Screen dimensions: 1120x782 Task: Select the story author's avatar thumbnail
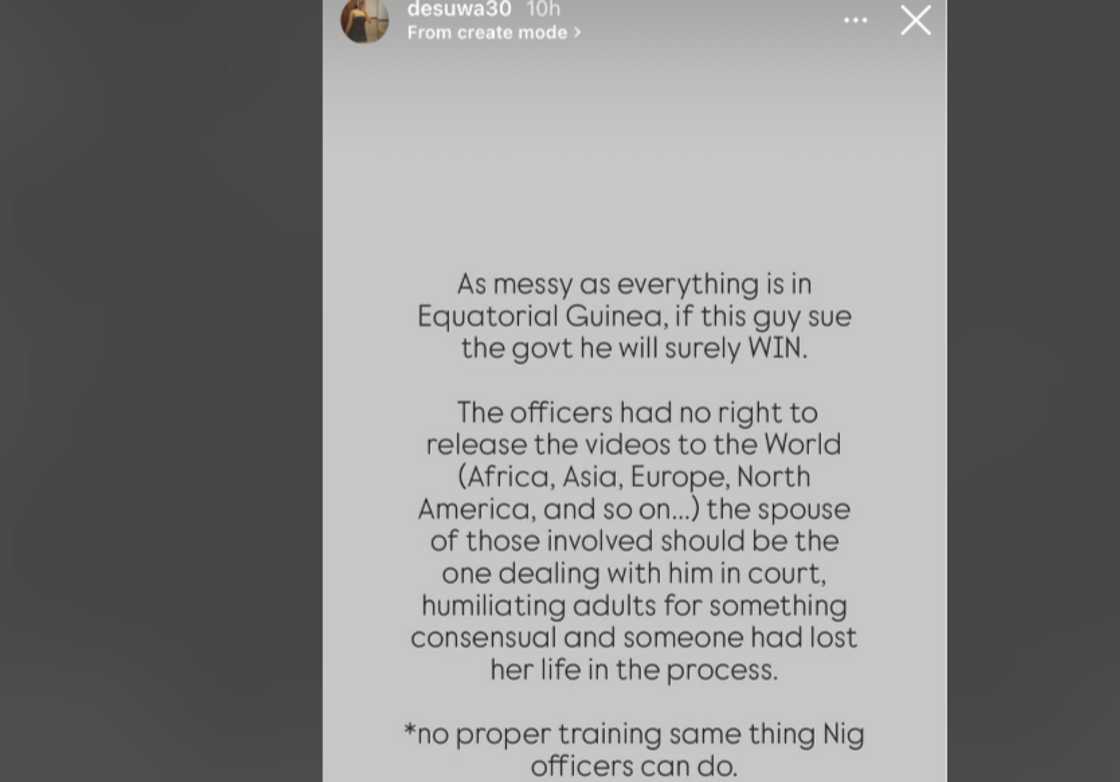tap(365, 21)
